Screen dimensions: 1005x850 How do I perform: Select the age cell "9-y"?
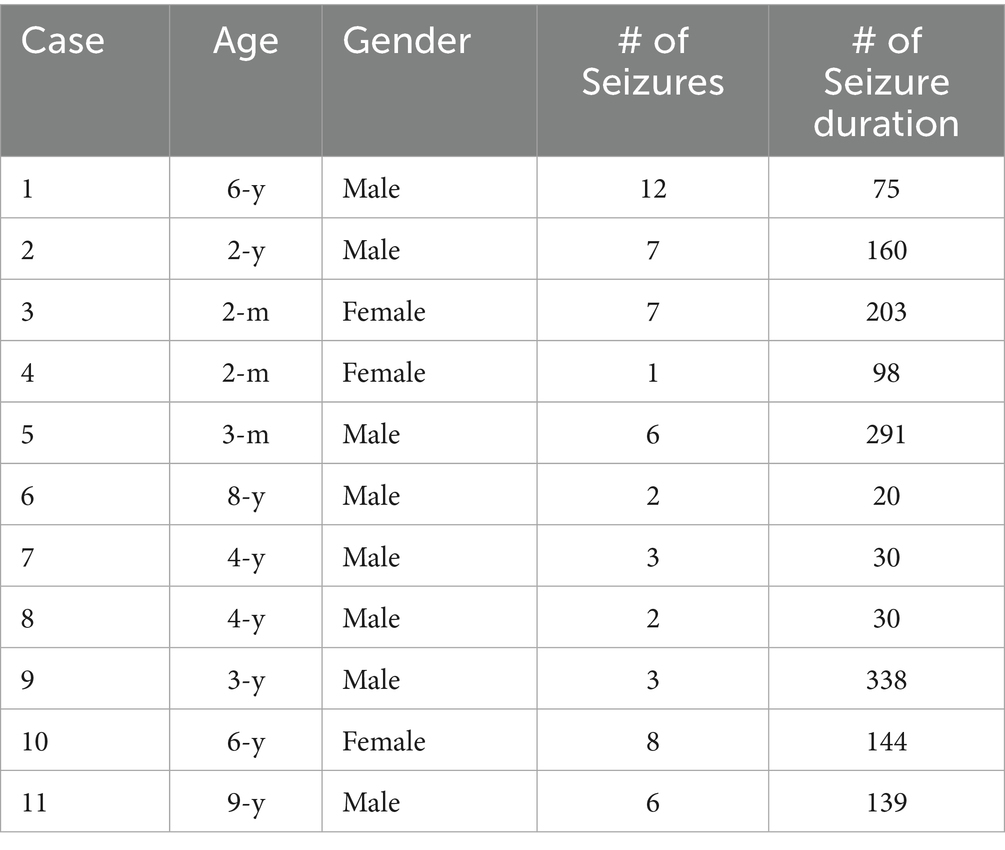tap(245, 803)
